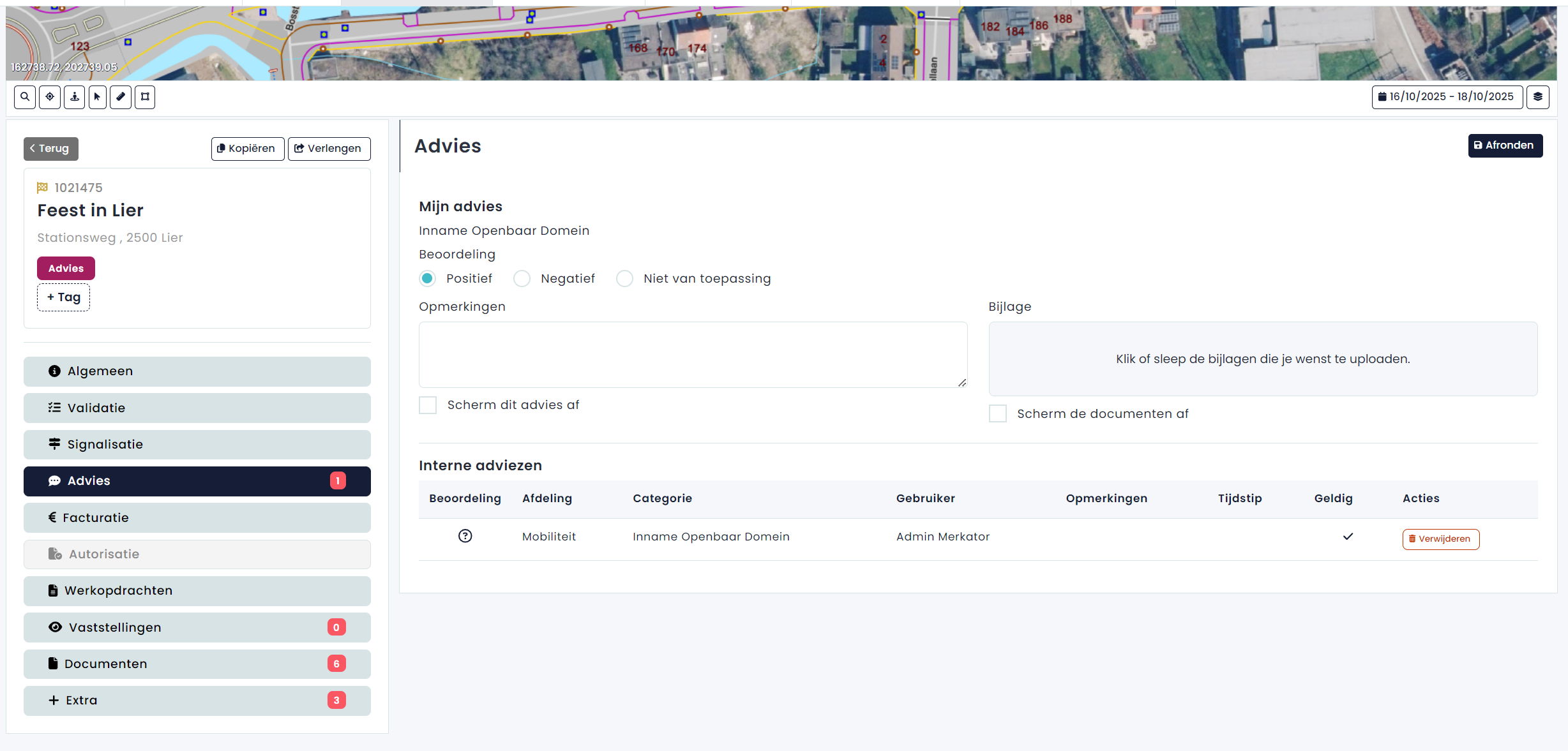Click the map search magnifier icon
Image resolution: width=1568 pixels, height=751 pixels.
(25, 97)
